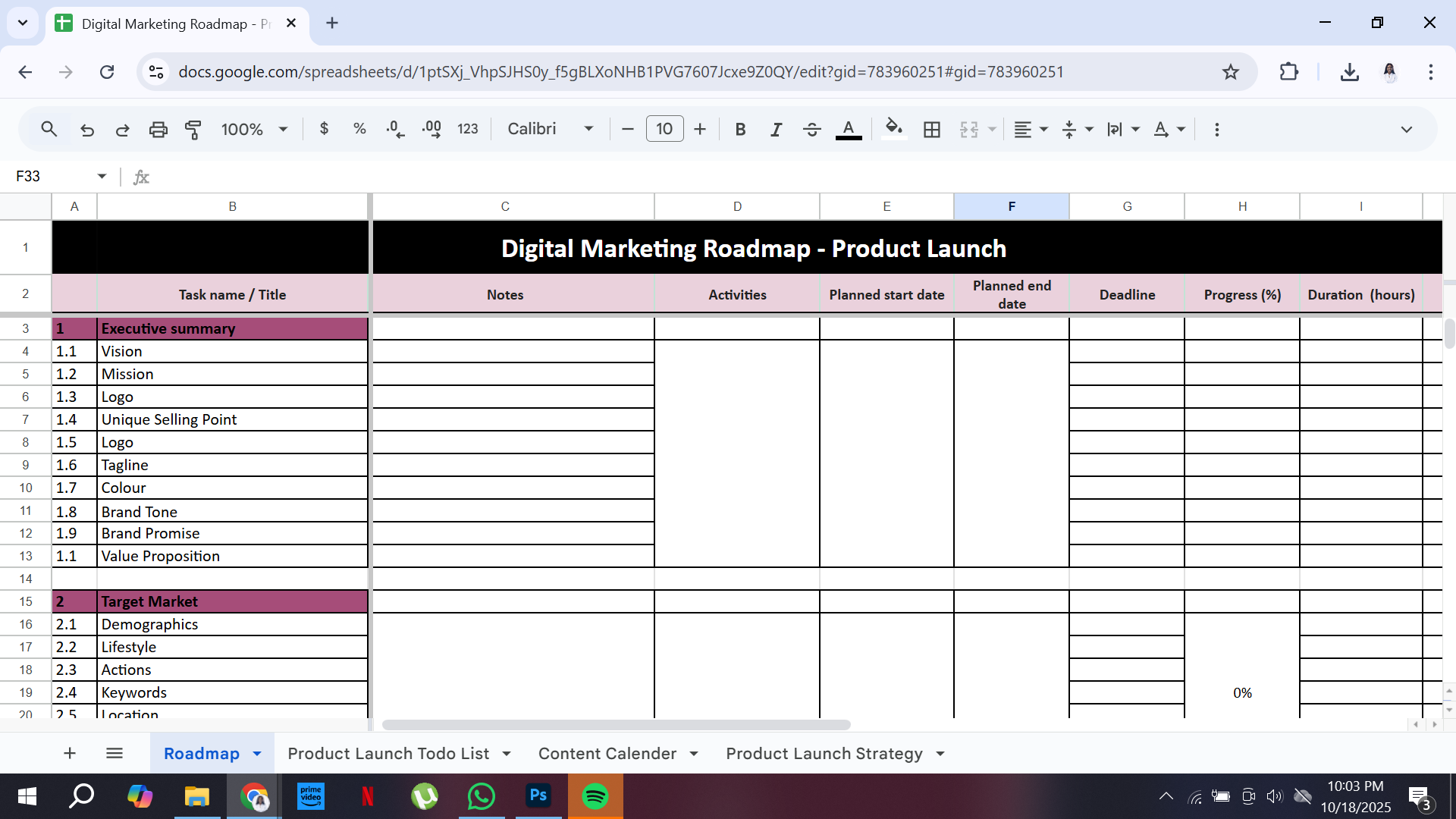This screenshot has width=1456, height=819.
Task: Toggle italic formatting
Action: [x=776, y=130]
